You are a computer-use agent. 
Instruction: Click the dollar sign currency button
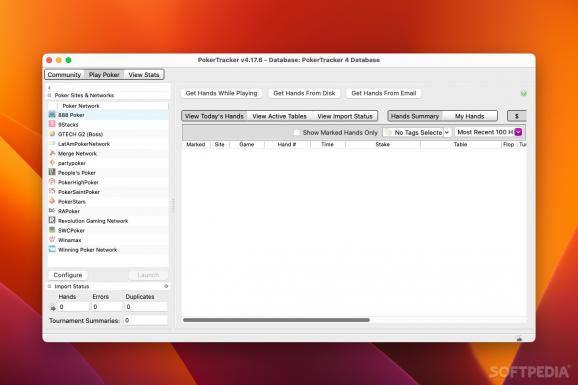tap(517, 116)
